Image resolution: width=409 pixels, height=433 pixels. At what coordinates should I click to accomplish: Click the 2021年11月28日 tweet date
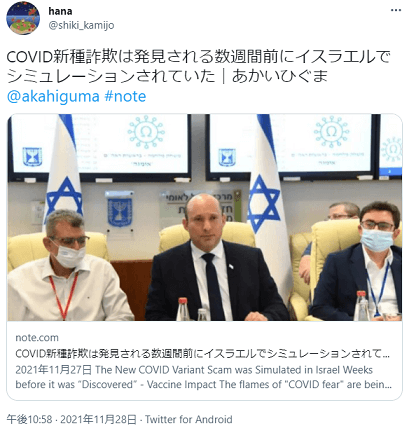point(98,419)
